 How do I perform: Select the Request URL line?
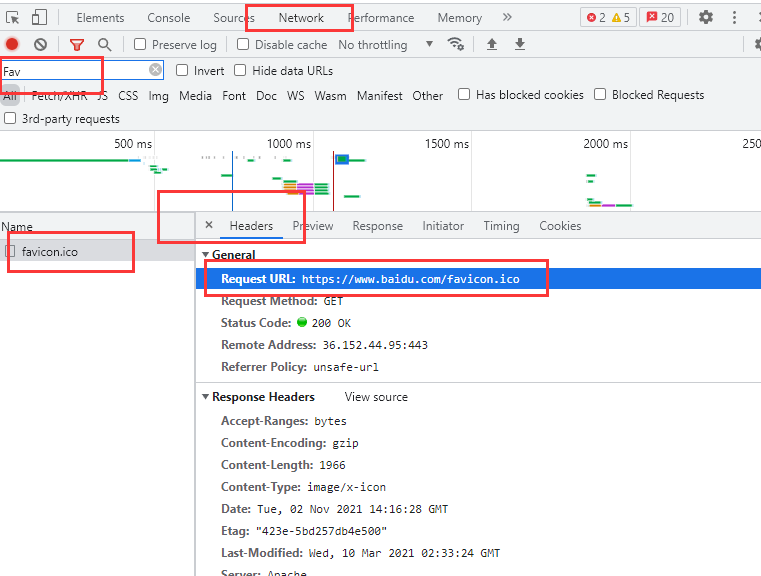(478, 279)
